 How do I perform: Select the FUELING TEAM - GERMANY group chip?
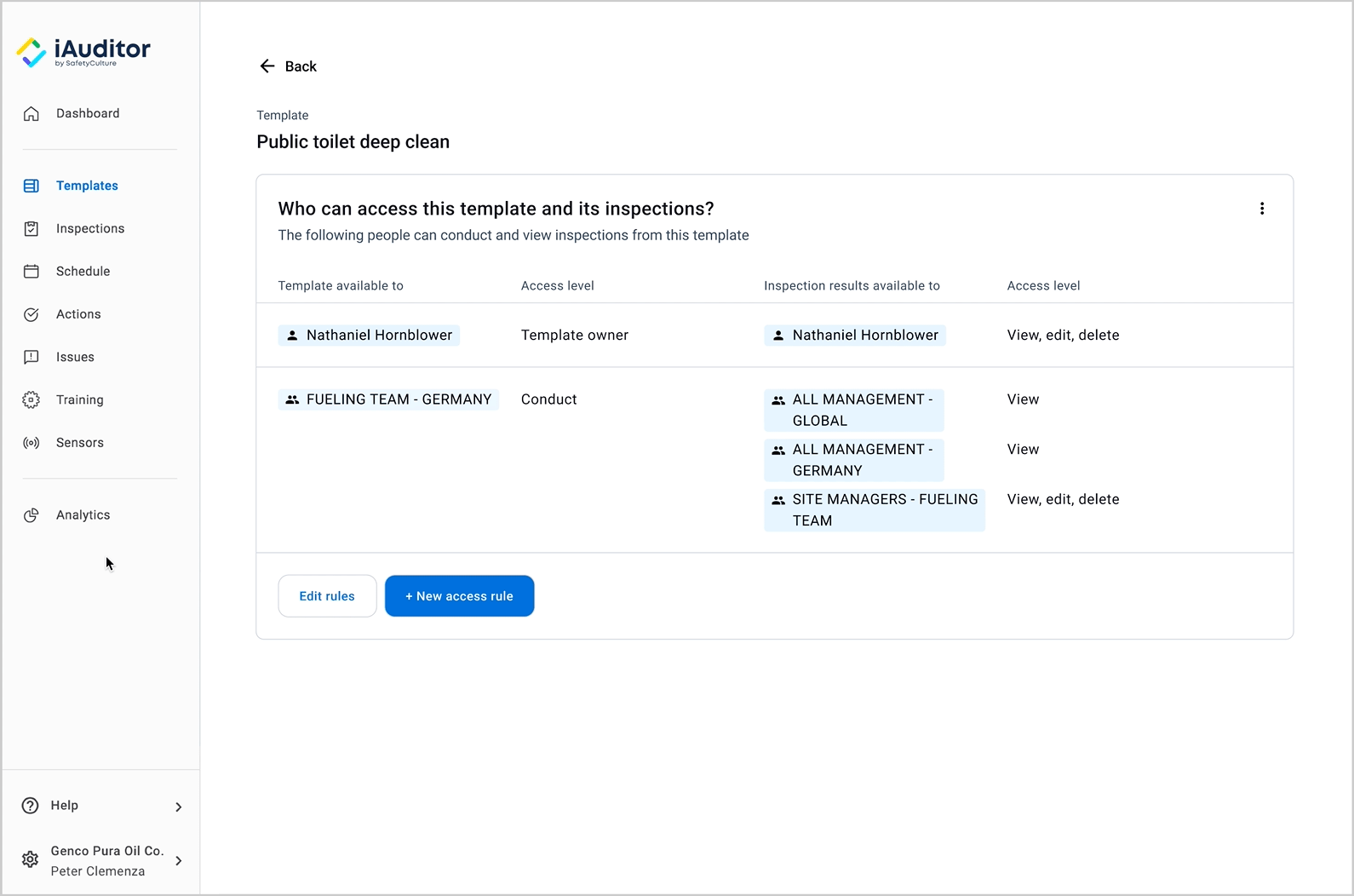pos(388,399)
